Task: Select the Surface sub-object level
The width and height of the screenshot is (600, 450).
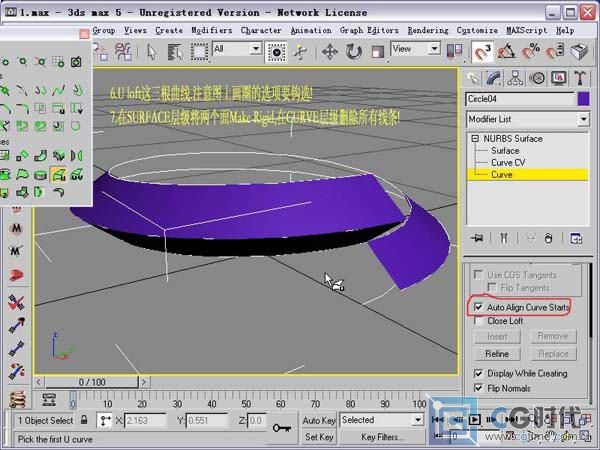Action: pos(505,151)
